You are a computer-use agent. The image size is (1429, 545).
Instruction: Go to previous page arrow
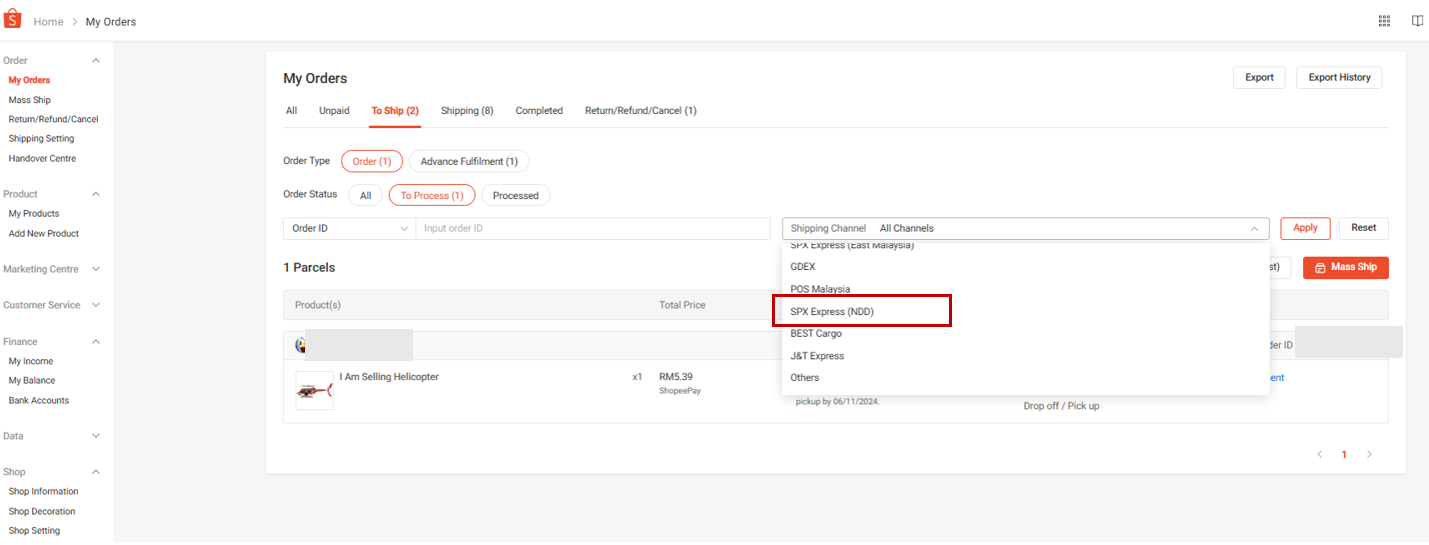[1319, 454]
